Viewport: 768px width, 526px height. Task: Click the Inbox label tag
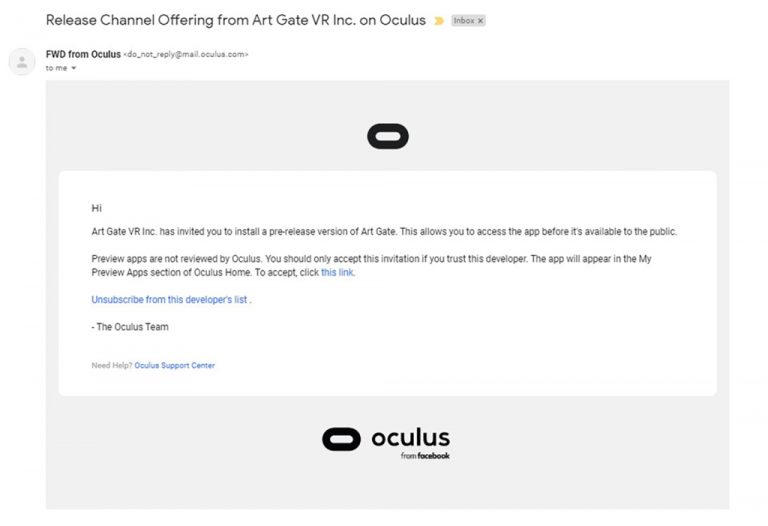pyautogui.click(x=468, y=21)
